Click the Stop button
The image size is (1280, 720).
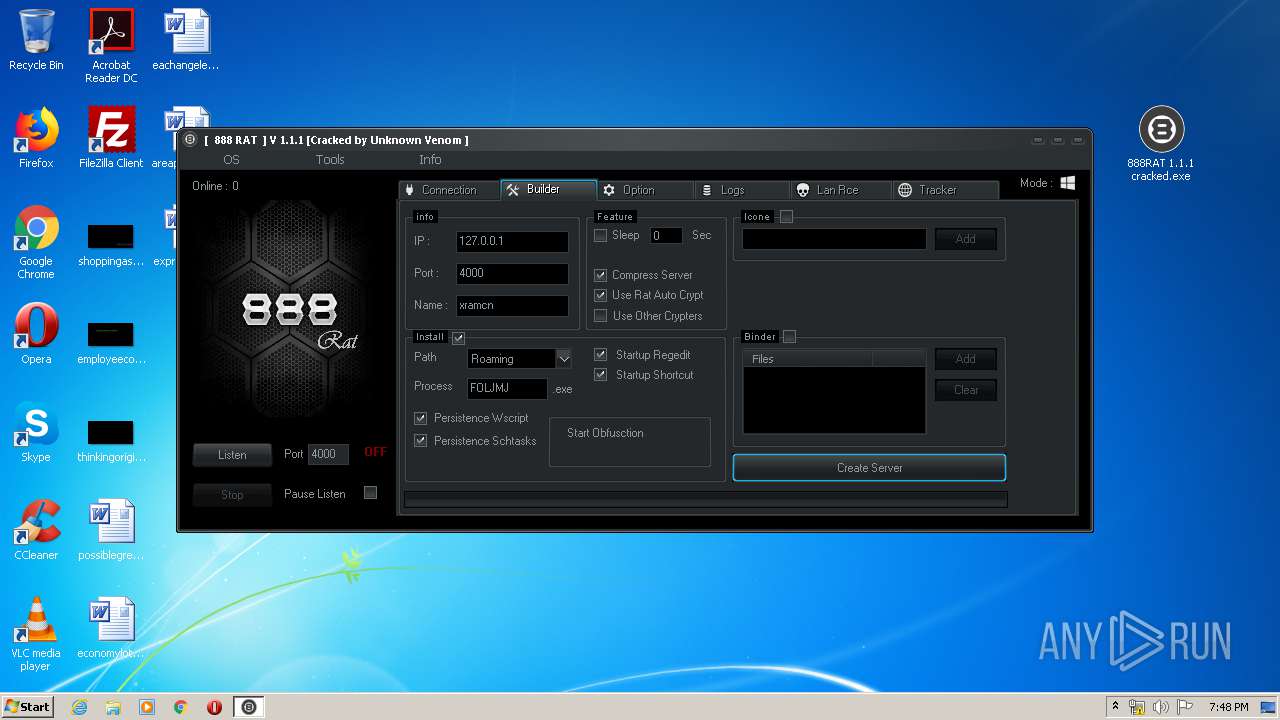click(232, 494)
